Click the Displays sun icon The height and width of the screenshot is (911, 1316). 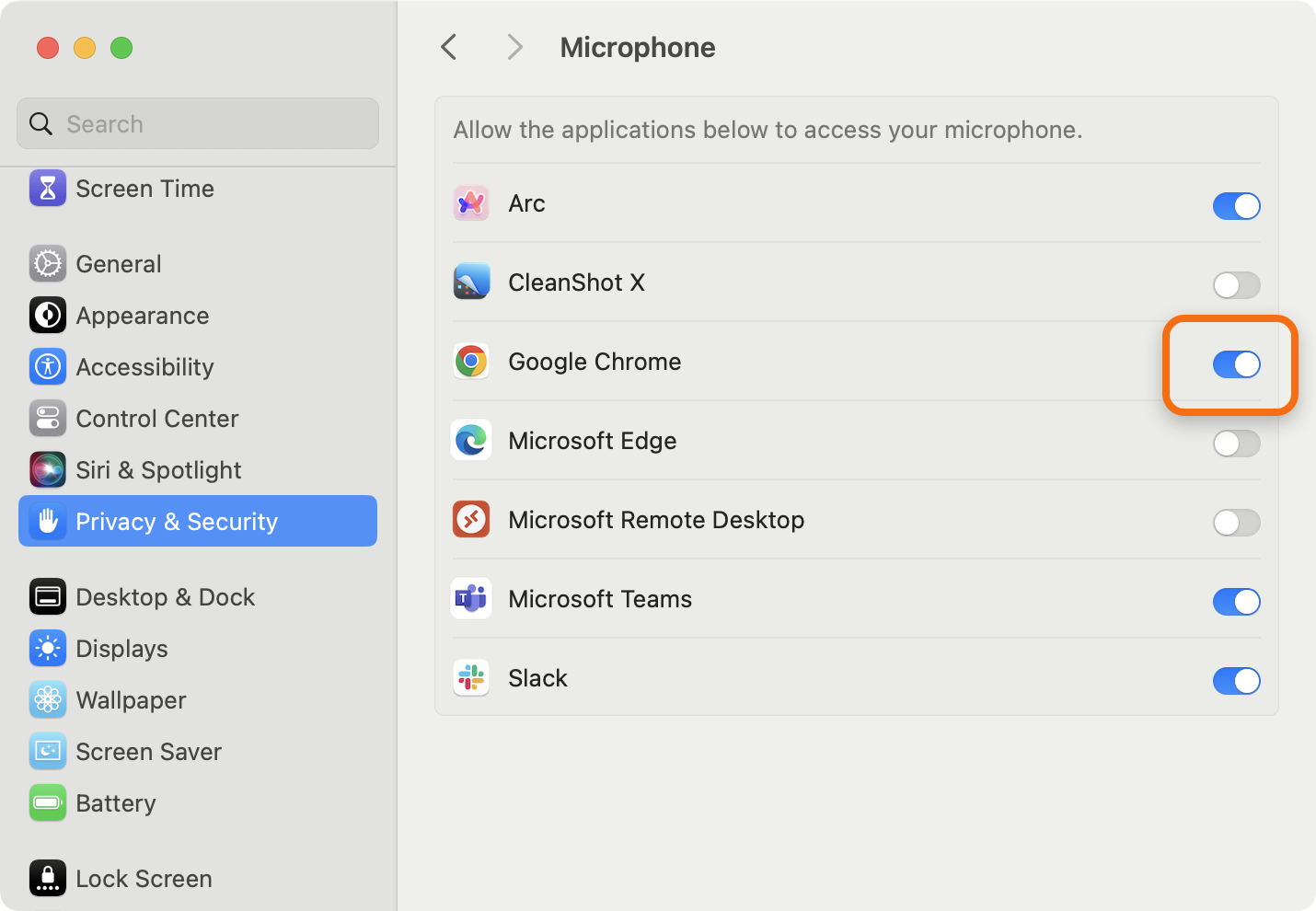(x=48, y=648)
